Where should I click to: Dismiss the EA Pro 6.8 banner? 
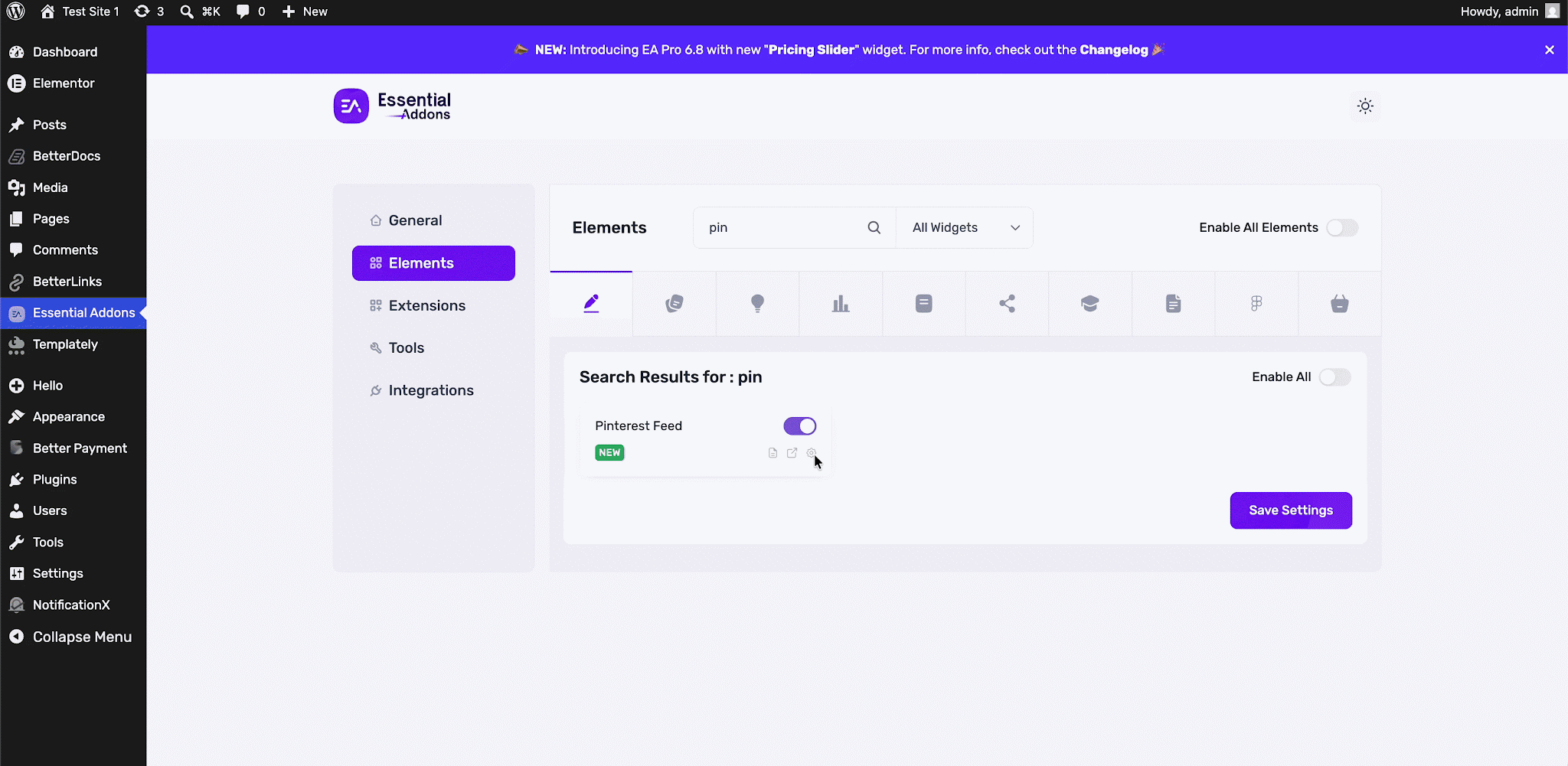click(x=1550, y=50)
